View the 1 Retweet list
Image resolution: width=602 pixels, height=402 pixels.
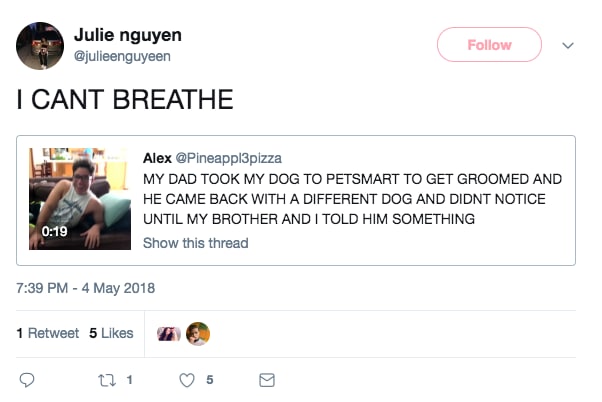(48, 333)
